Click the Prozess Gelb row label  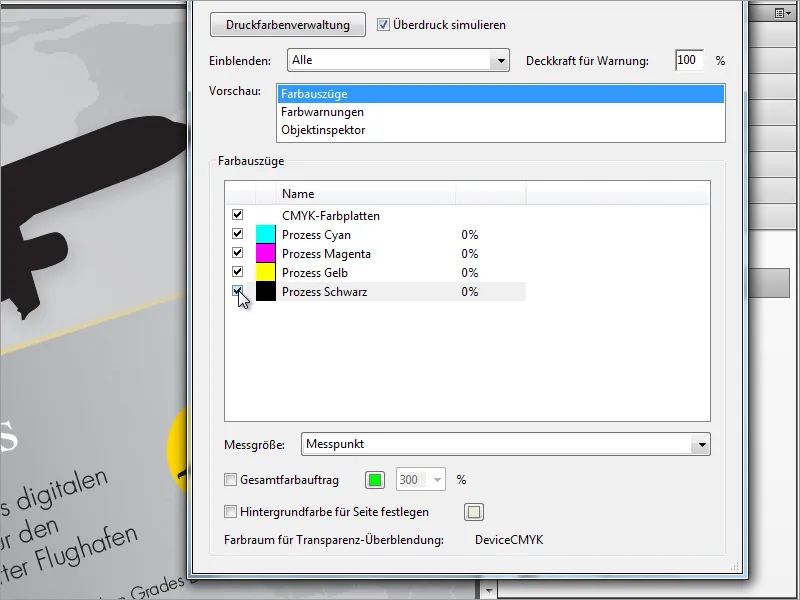click(x=315, y=272)
